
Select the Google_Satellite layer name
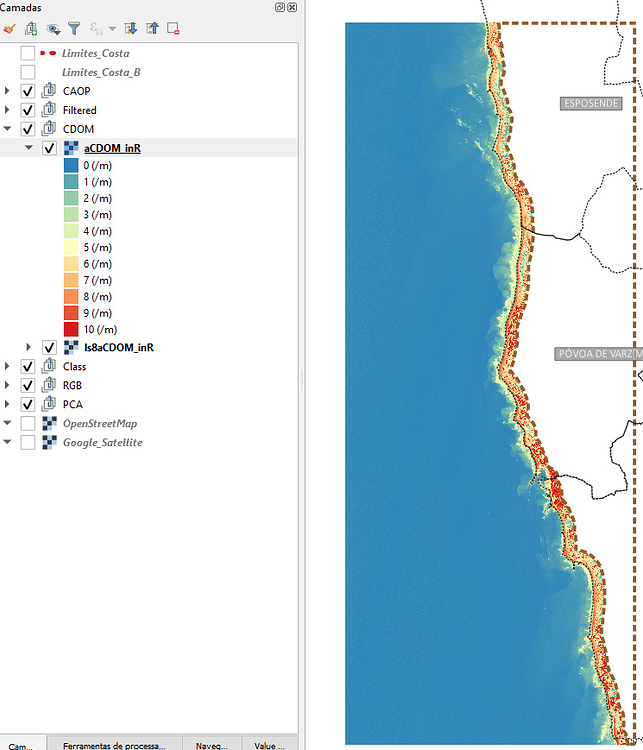(x=103, y=442)
